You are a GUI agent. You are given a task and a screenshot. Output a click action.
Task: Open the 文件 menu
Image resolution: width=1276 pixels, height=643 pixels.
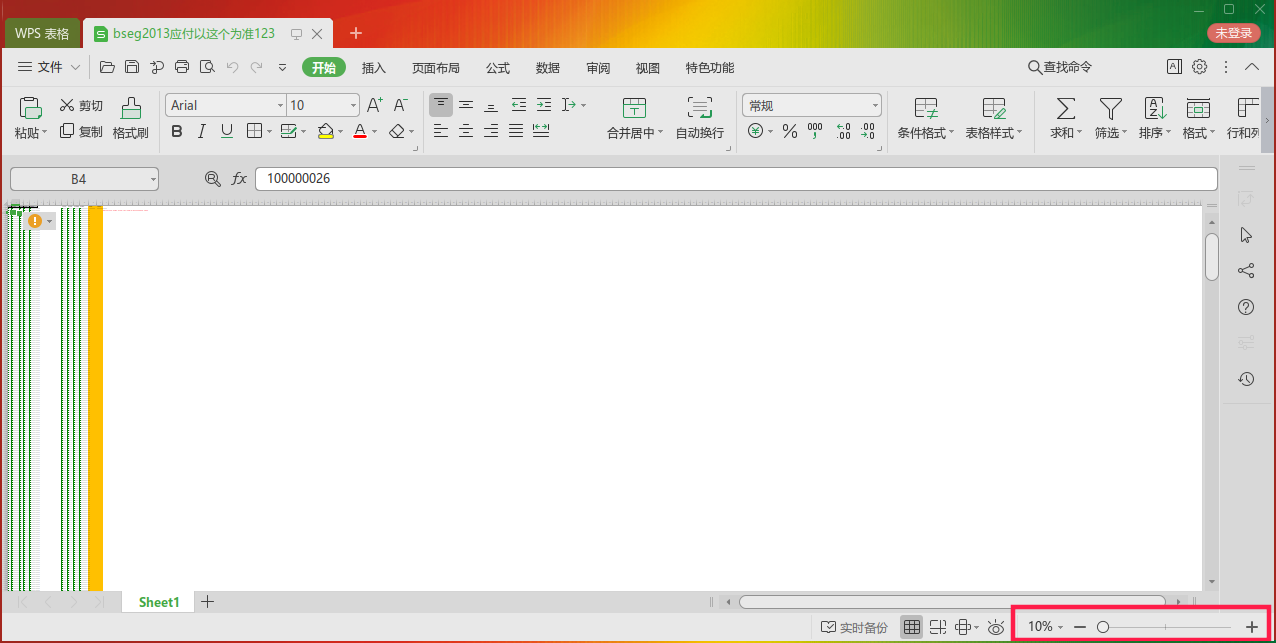pyautogui.click(x=50, y=67)
